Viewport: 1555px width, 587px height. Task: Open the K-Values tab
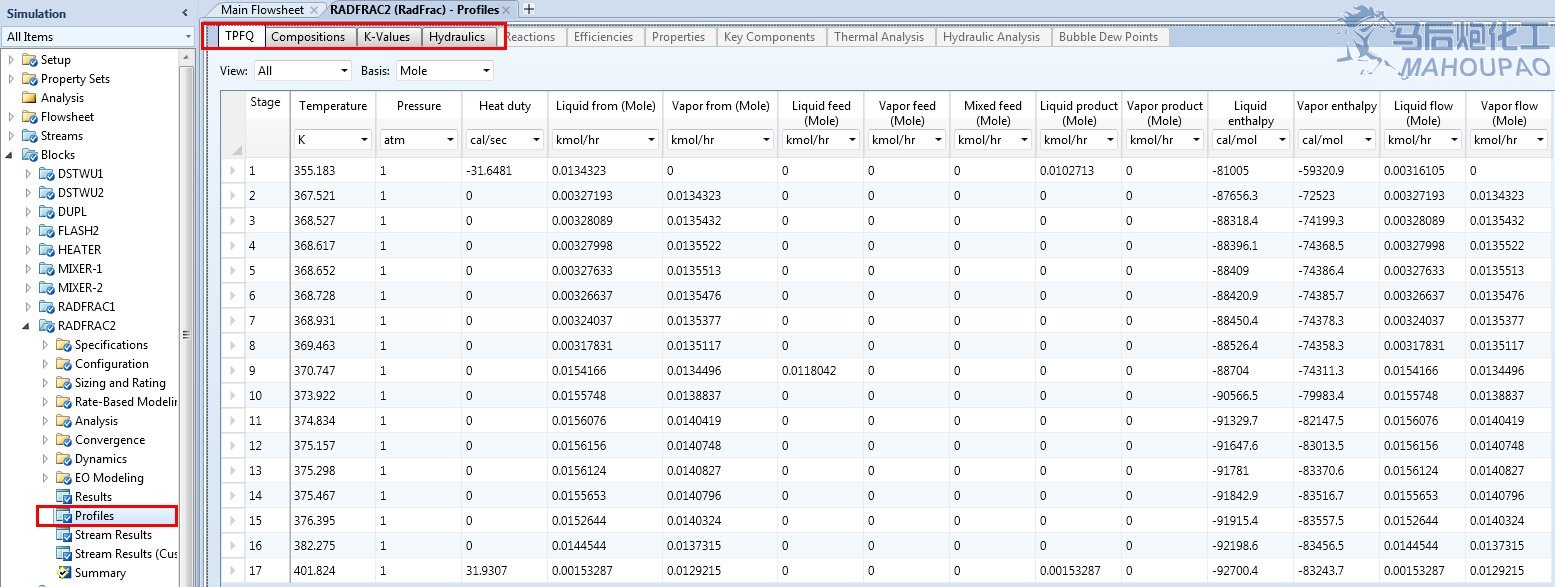pyautogui.click(x=387, y=37)
